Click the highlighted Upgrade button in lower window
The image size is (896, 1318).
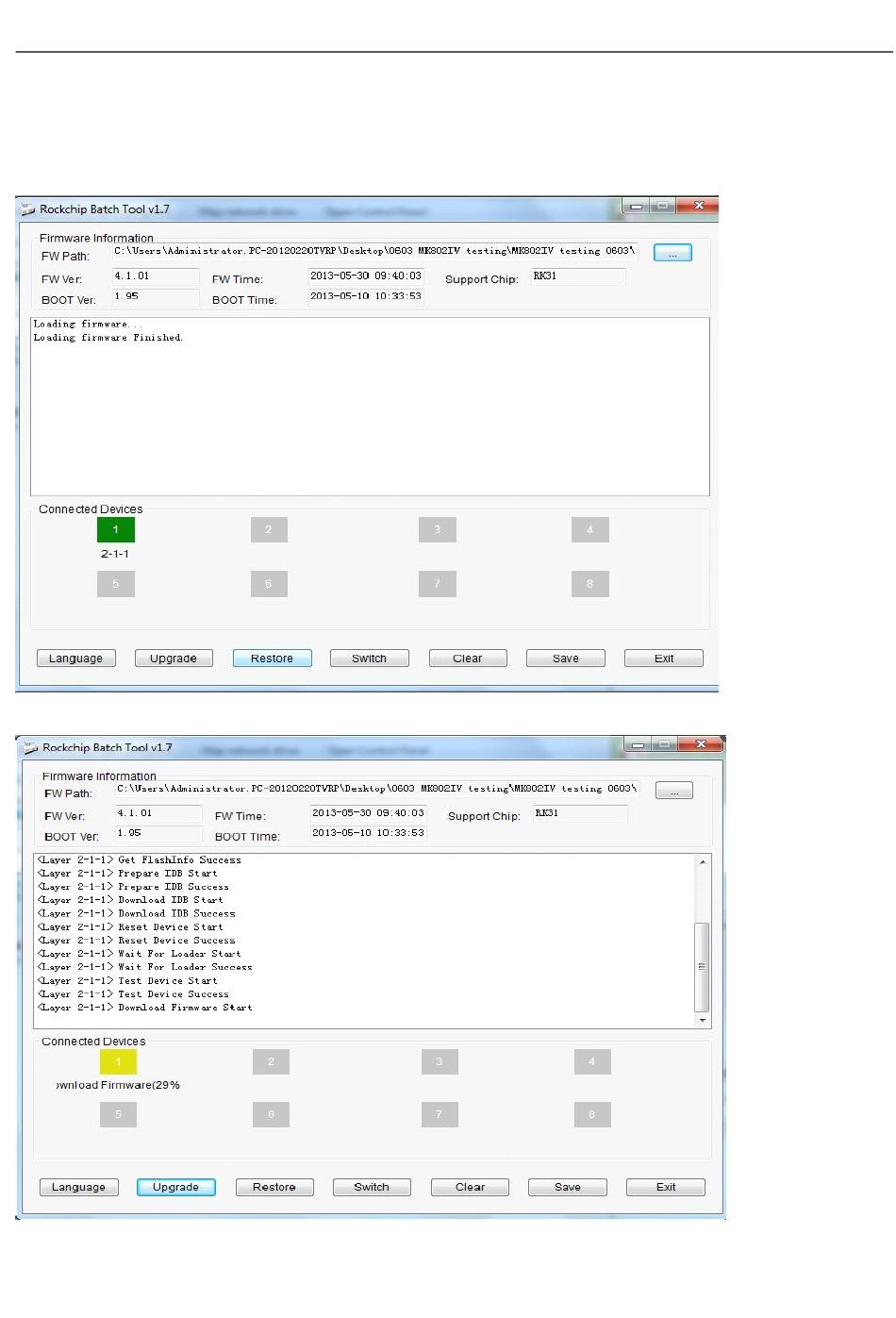click(176, 1187)
